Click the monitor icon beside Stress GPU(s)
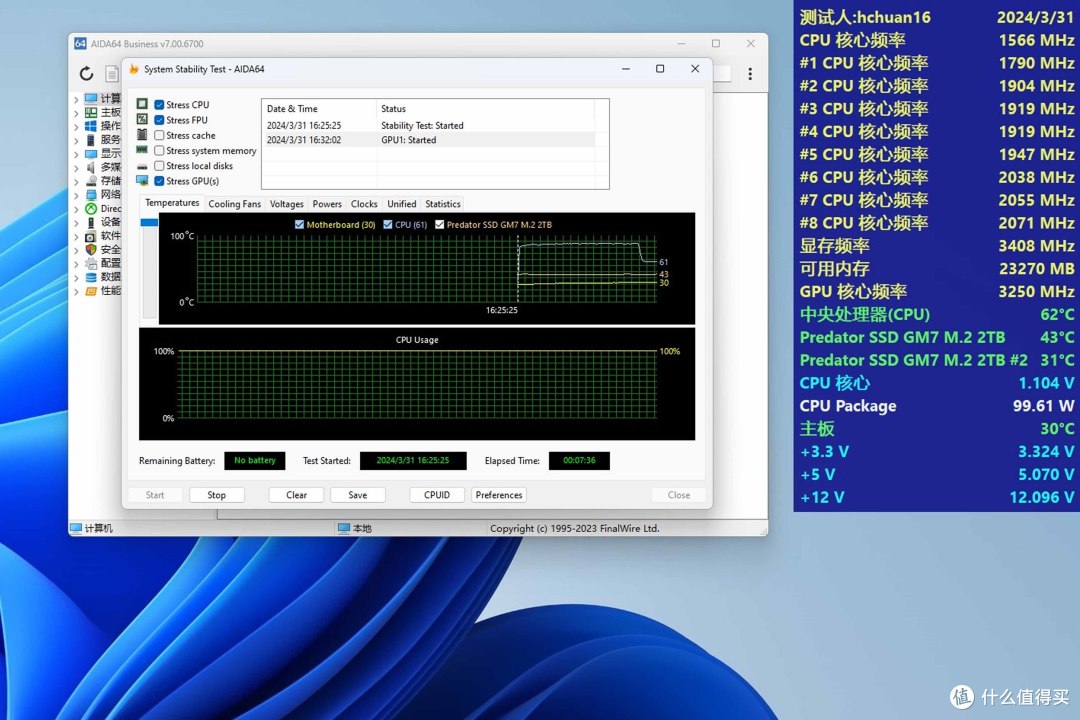The width and height of the screenshot is (1080, 720). coord(142,181)
